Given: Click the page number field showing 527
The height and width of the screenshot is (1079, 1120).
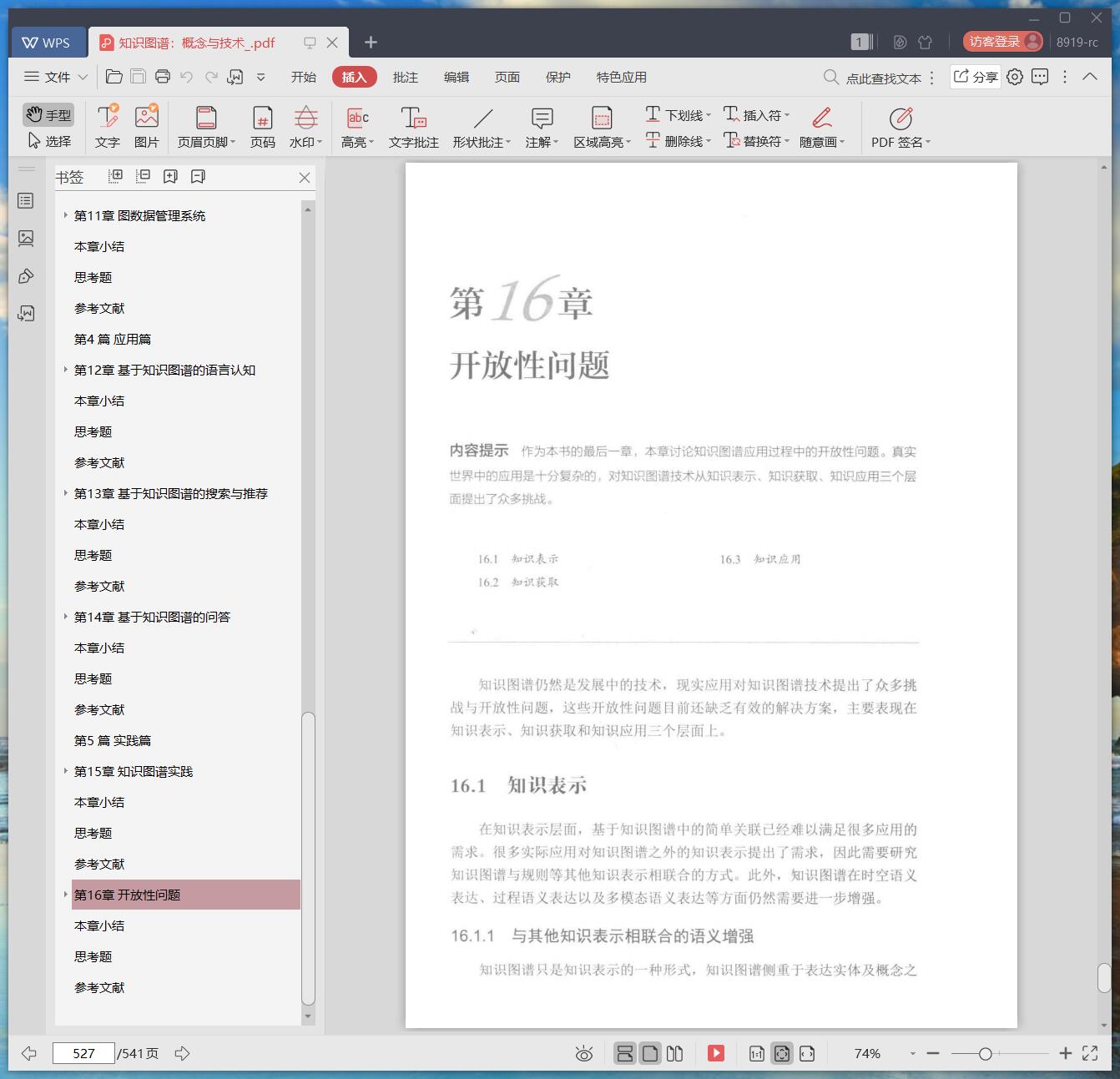Looking at the screenshot, I should click(83, 1053).
